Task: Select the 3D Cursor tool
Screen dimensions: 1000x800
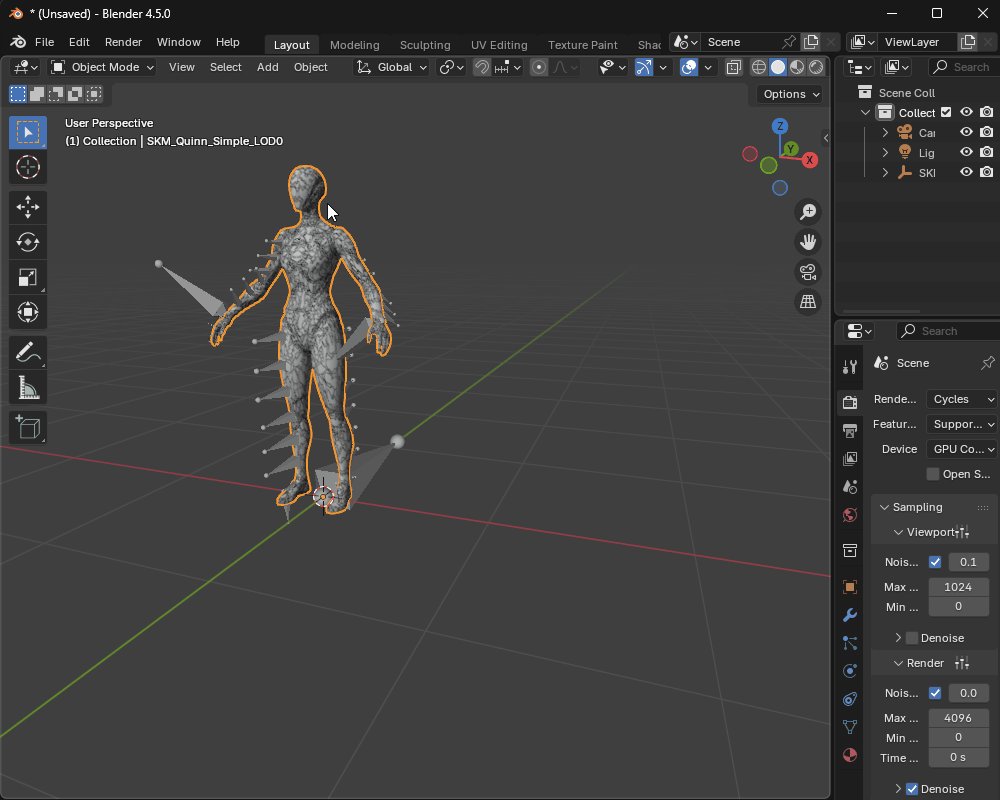Action: tap(28, 167)
